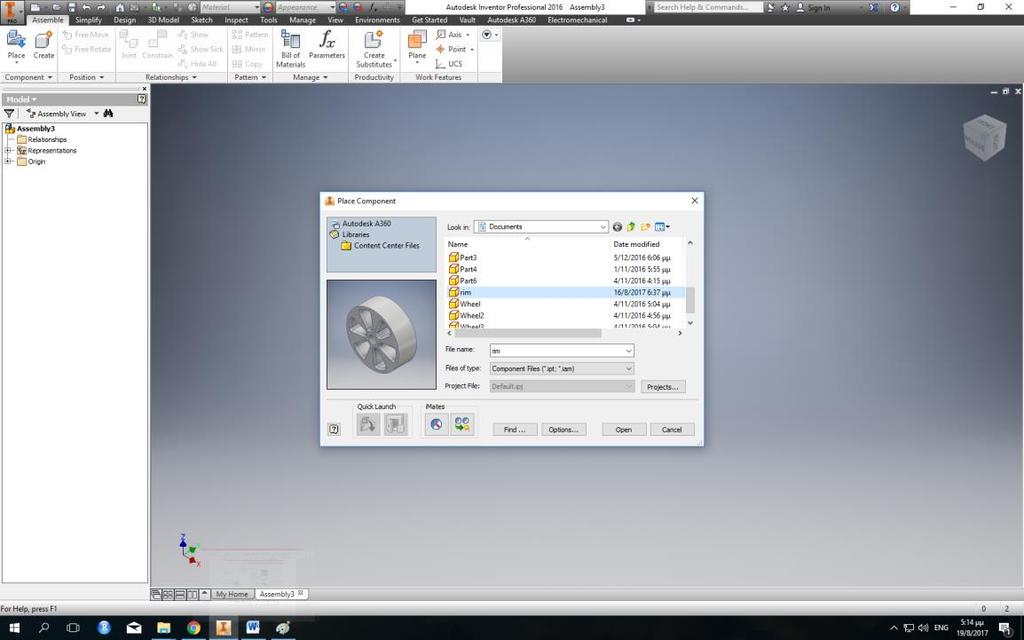Screen dimensions: 1024x640
Task: Click the go-back icon next to Look in
Action: coord(617,227)
